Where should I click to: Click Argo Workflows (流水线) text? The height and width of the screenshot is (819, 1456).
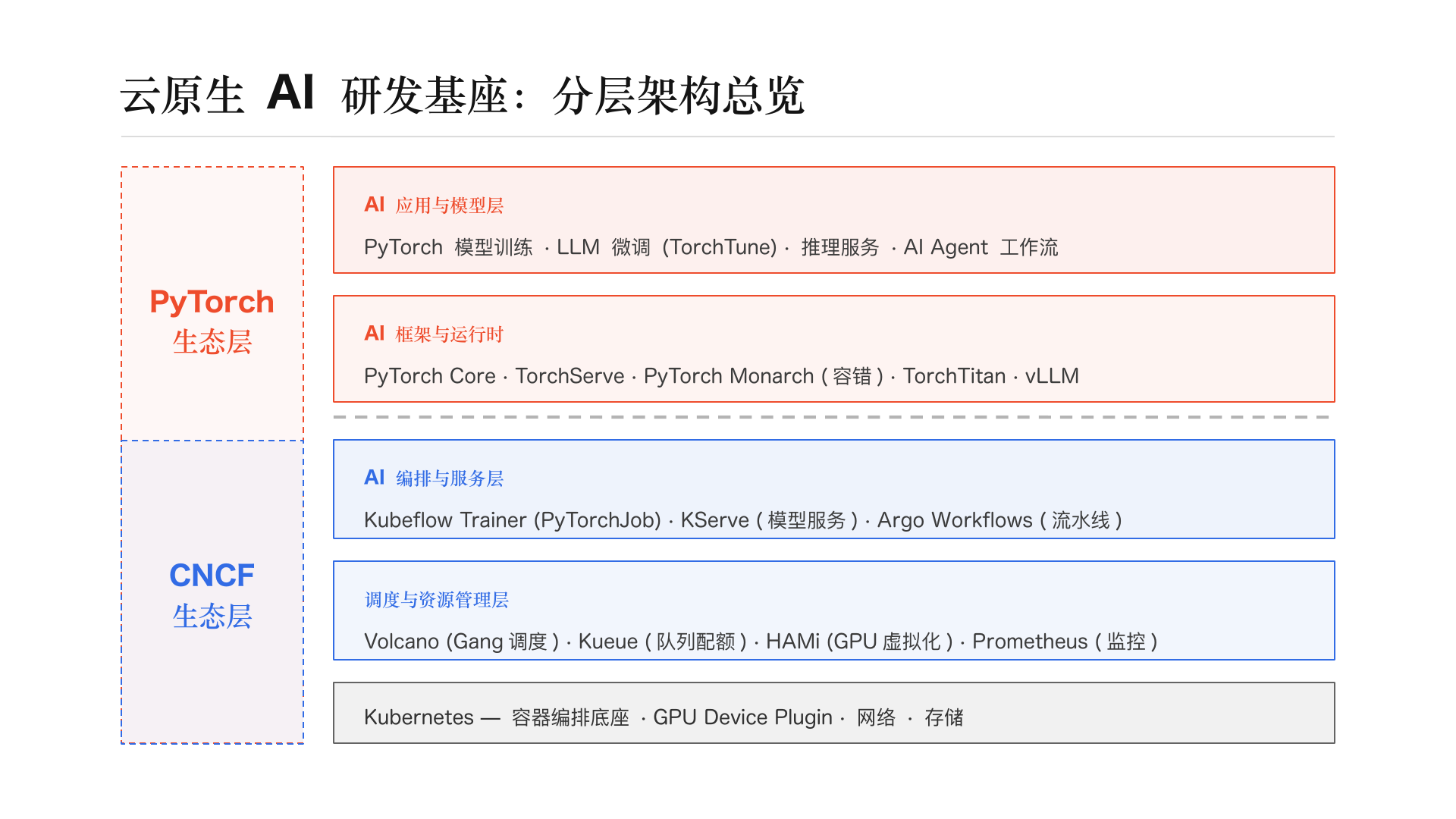coord(1000,520)
